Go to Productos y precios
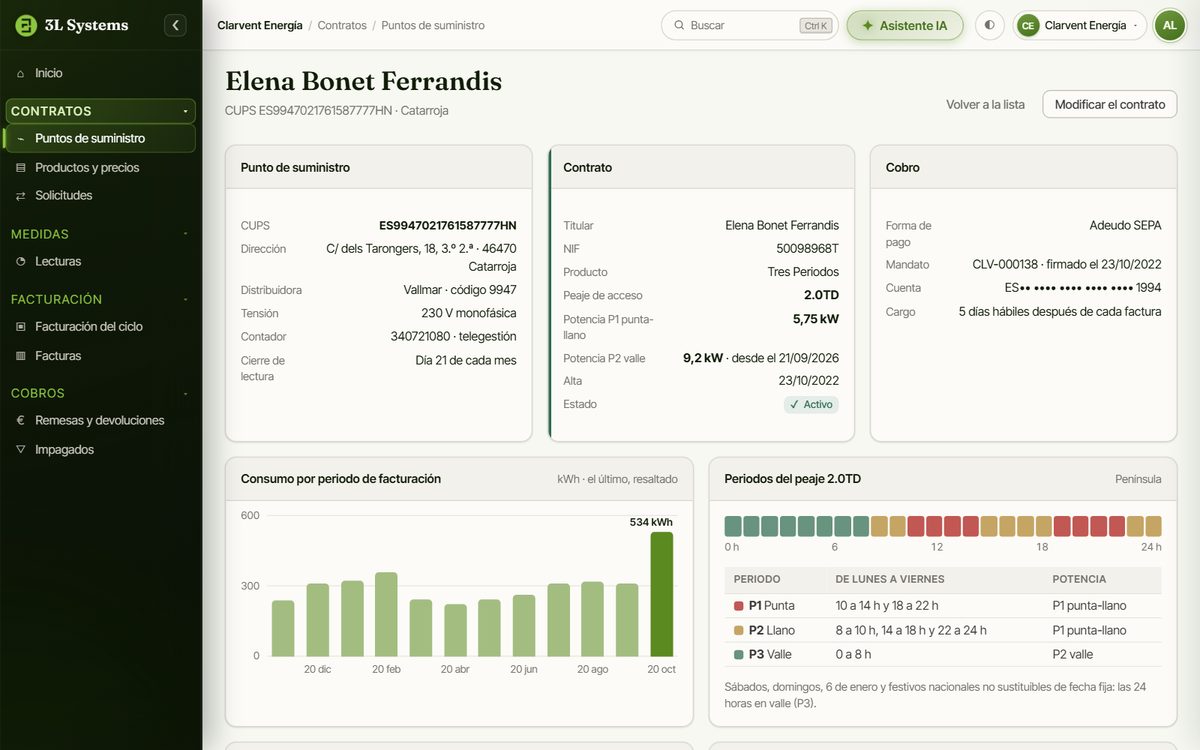This screenshot has width=1200, height=750. point(100,168)
